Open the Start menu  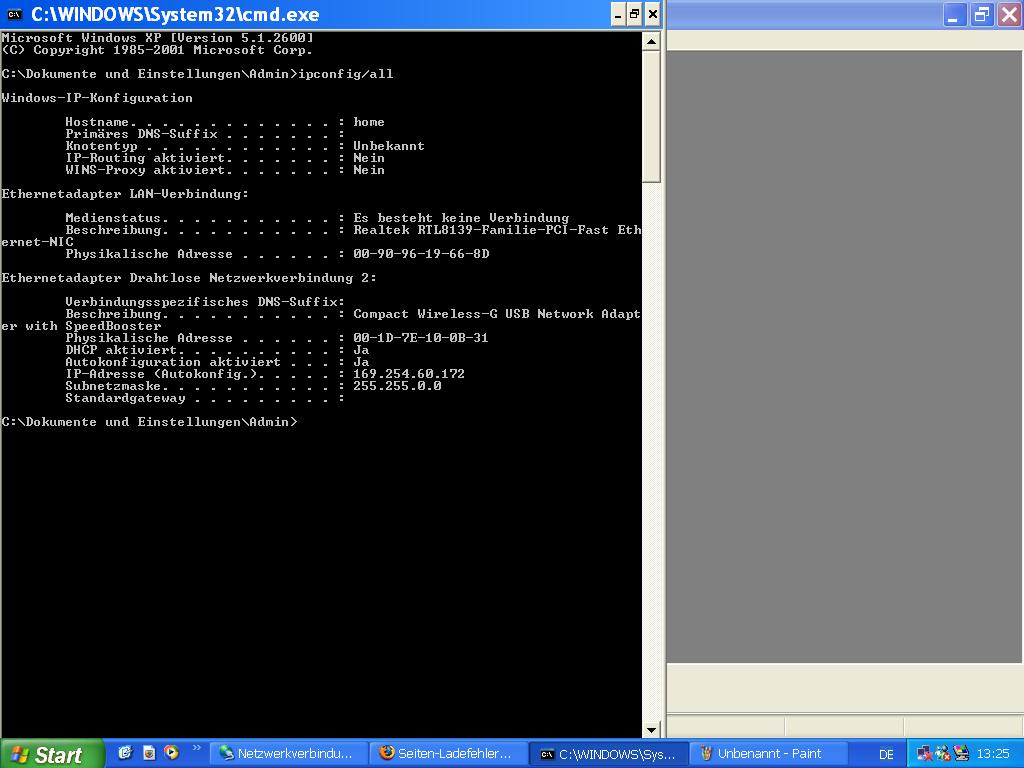pos(51,754)
